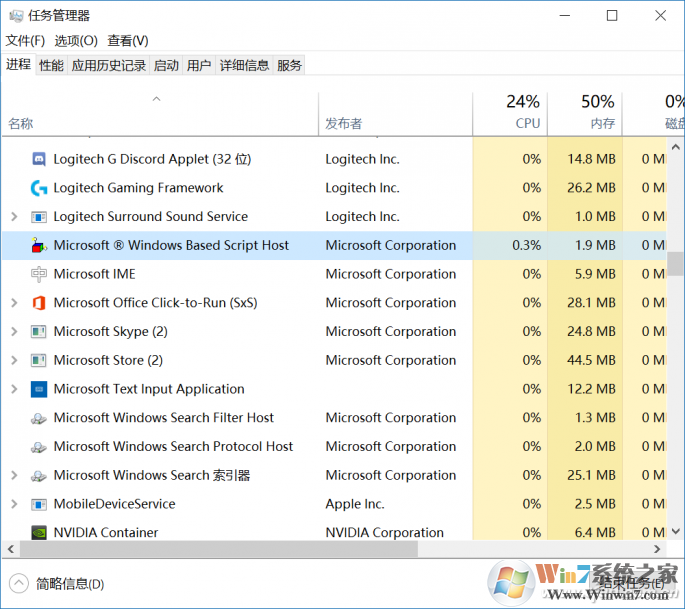Open the 查看(V) menu

[x=128, y=41]
